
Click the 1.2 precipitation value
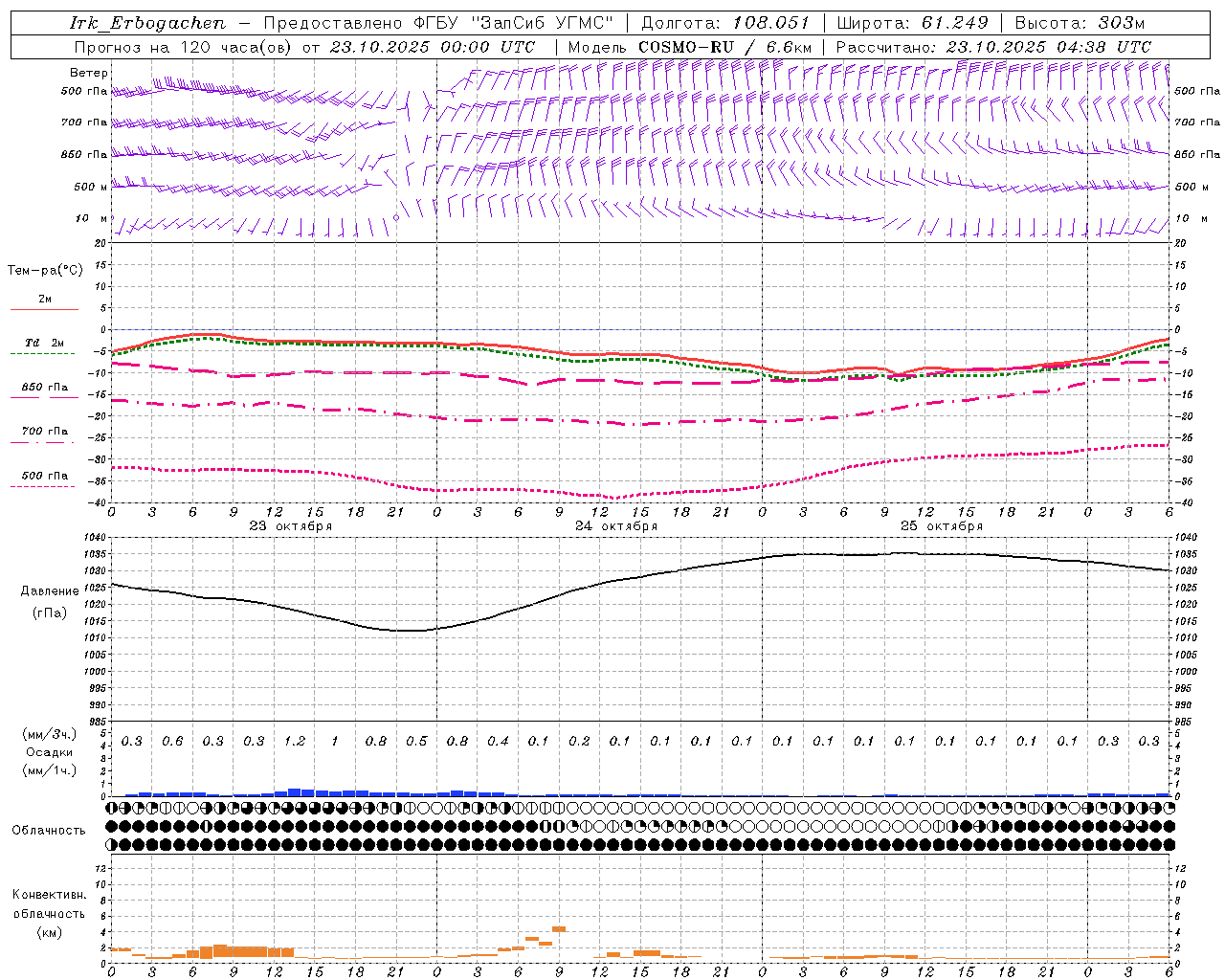click(x=295, y=742)
